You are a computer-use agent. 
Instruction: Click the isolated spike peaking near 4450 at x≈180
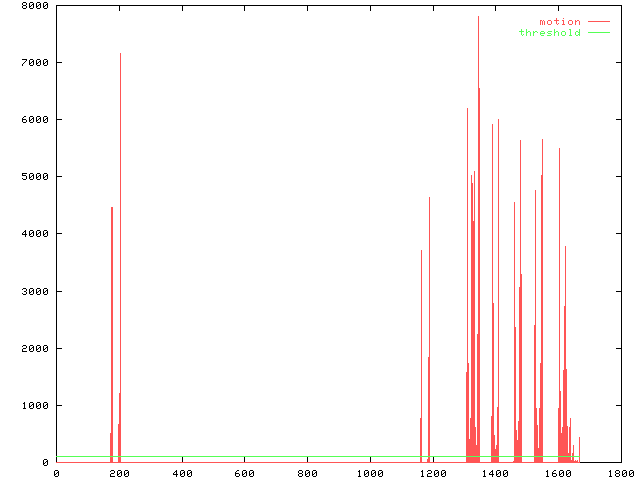click(x=112, y=208)
